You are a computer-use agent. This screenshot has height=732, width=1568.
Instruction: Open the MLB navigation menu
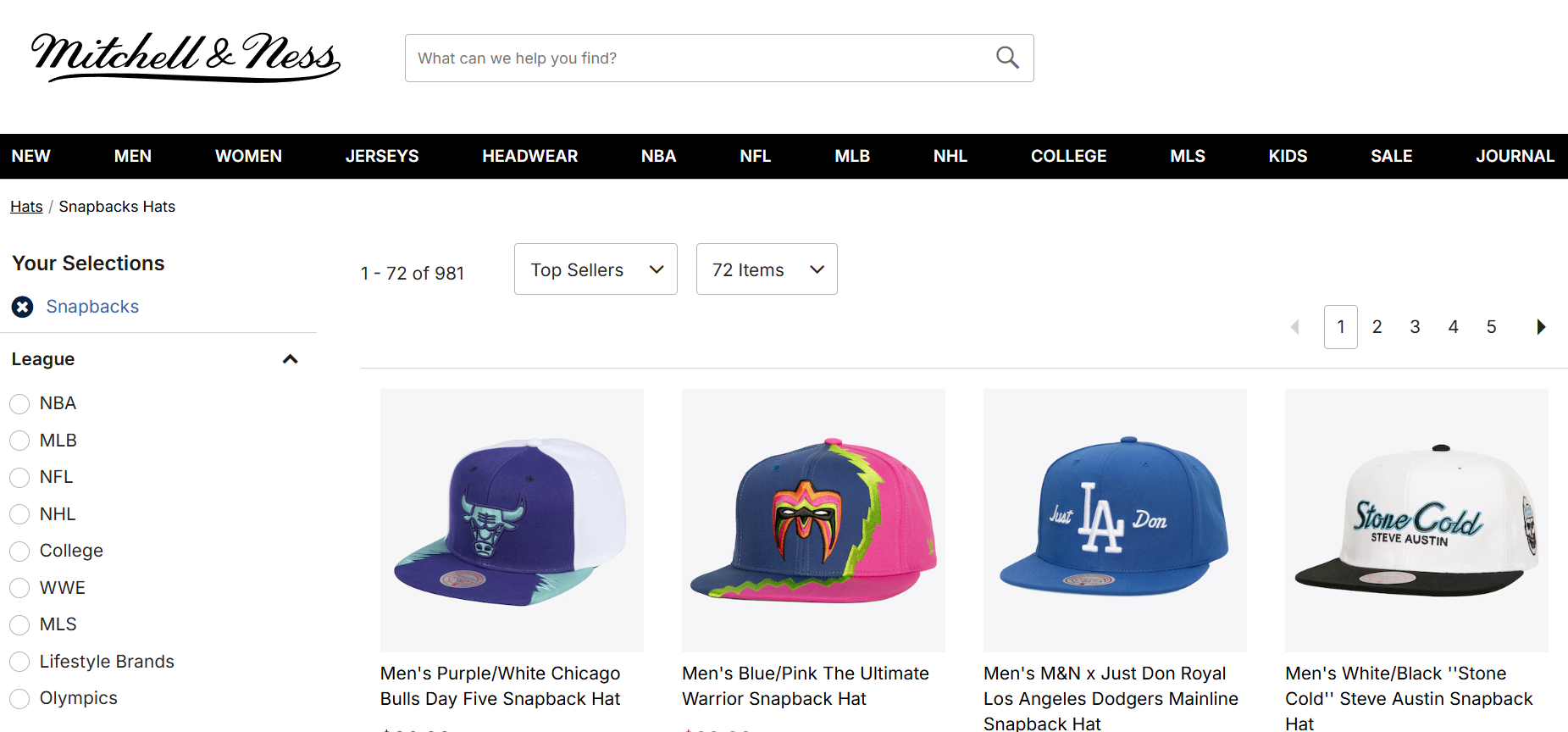(852, 156)
